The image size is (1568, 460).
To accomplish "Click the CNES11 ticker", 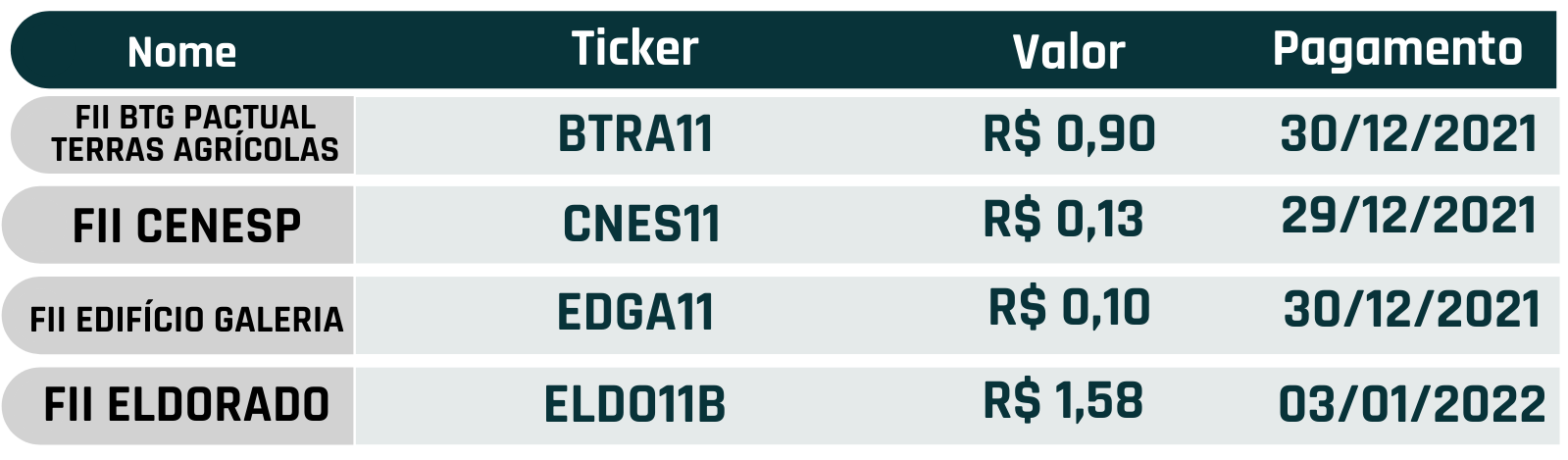I will point(641,225).
